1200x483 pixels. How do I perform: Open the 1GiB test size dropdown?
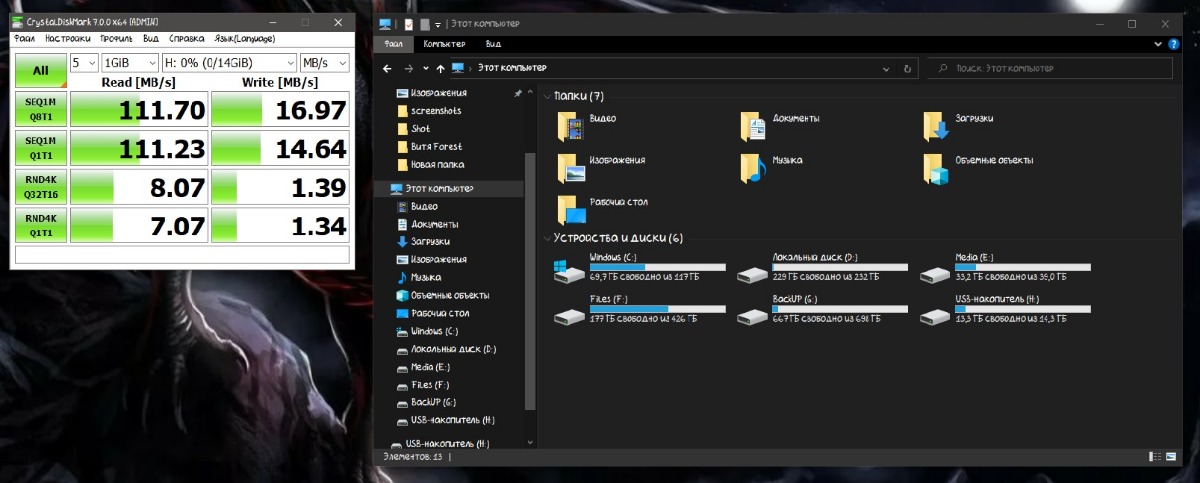129,63
